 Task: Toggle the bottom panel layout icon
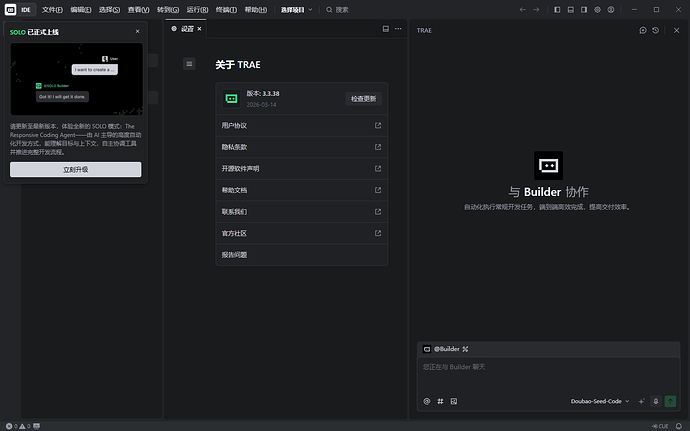point(571,10)
